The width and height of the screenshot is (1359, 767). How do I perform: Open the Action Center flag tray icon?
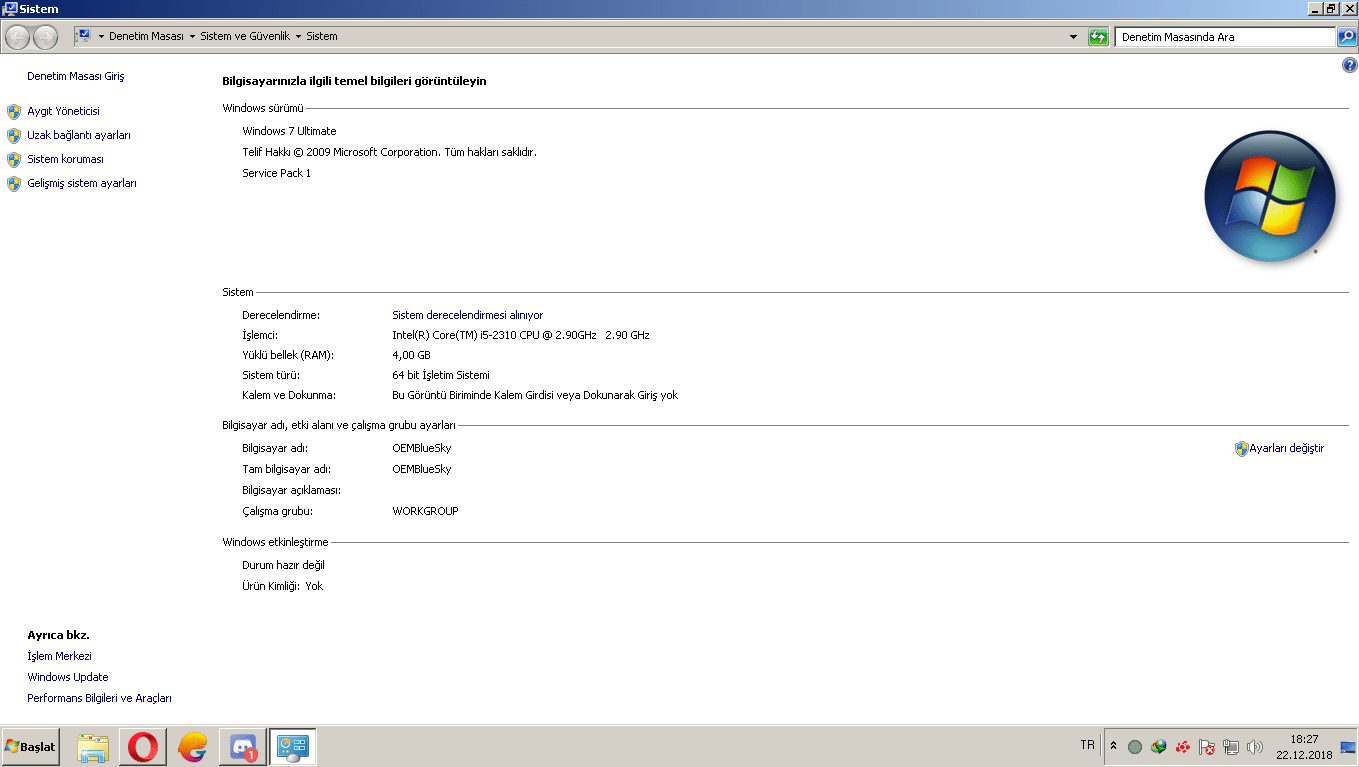pos(1207,747)
